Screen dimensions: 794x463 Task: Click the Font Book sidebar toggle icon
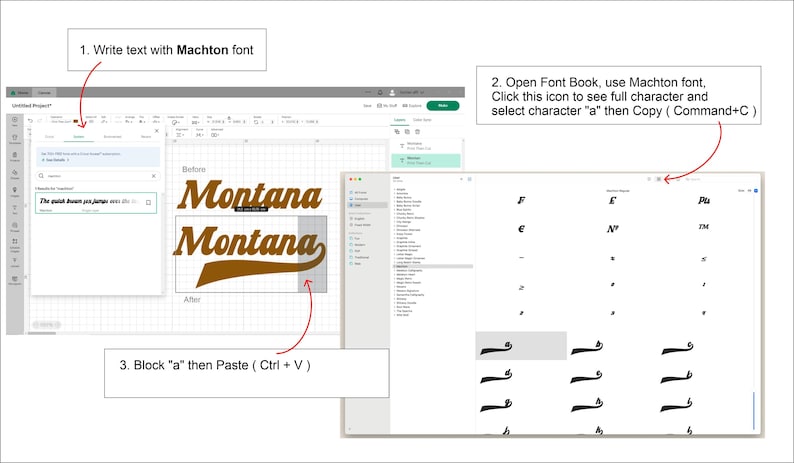point(469,179)
